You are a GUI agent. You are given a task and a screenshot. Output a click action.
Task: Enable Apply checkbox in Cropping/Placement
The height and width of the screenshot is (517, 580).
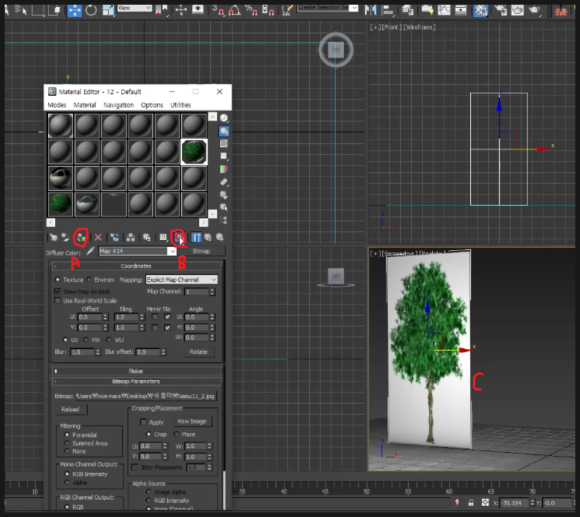[143, 422]
